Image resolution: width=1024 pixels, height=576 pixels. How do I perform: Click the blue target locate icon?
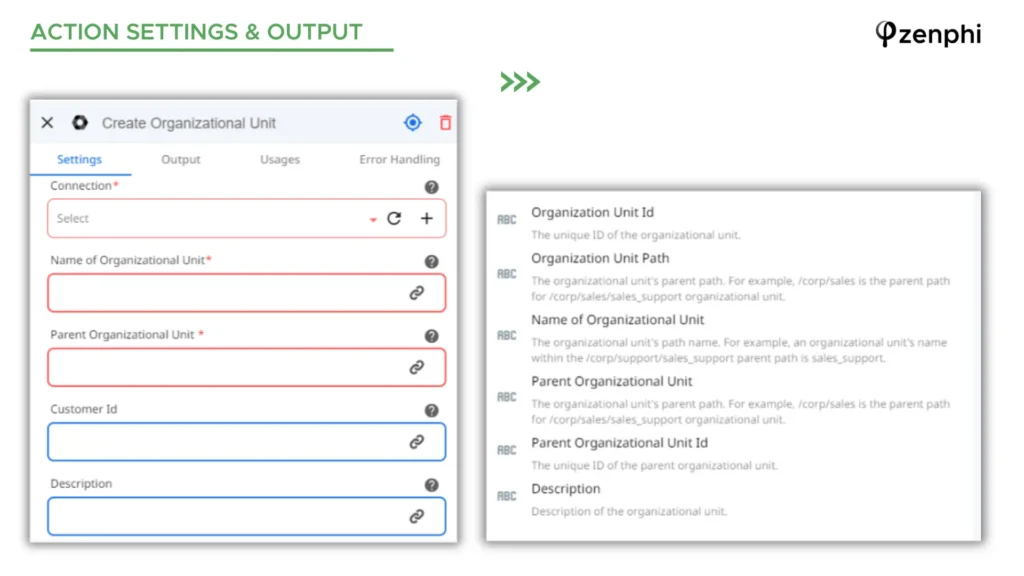coord(413,123)
